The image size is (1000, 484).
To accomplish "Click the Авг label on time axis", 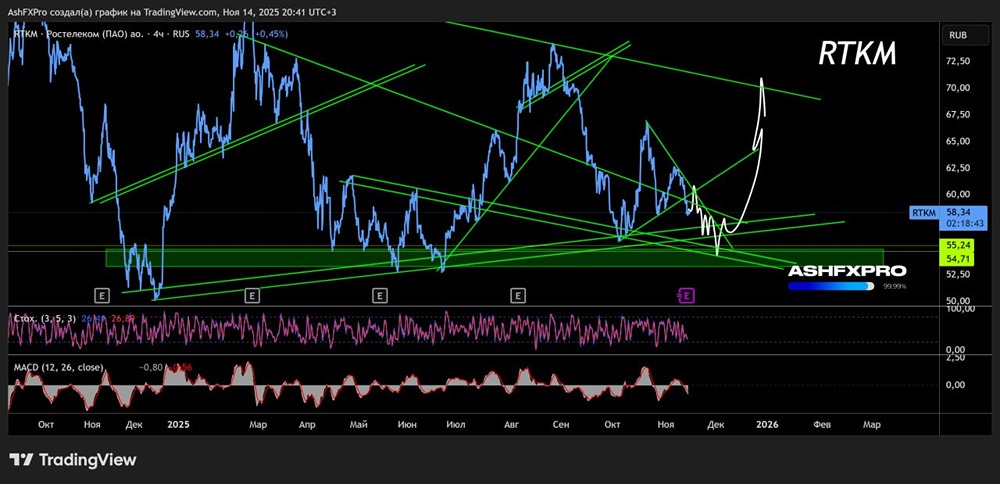I will [x=510, y=425].
